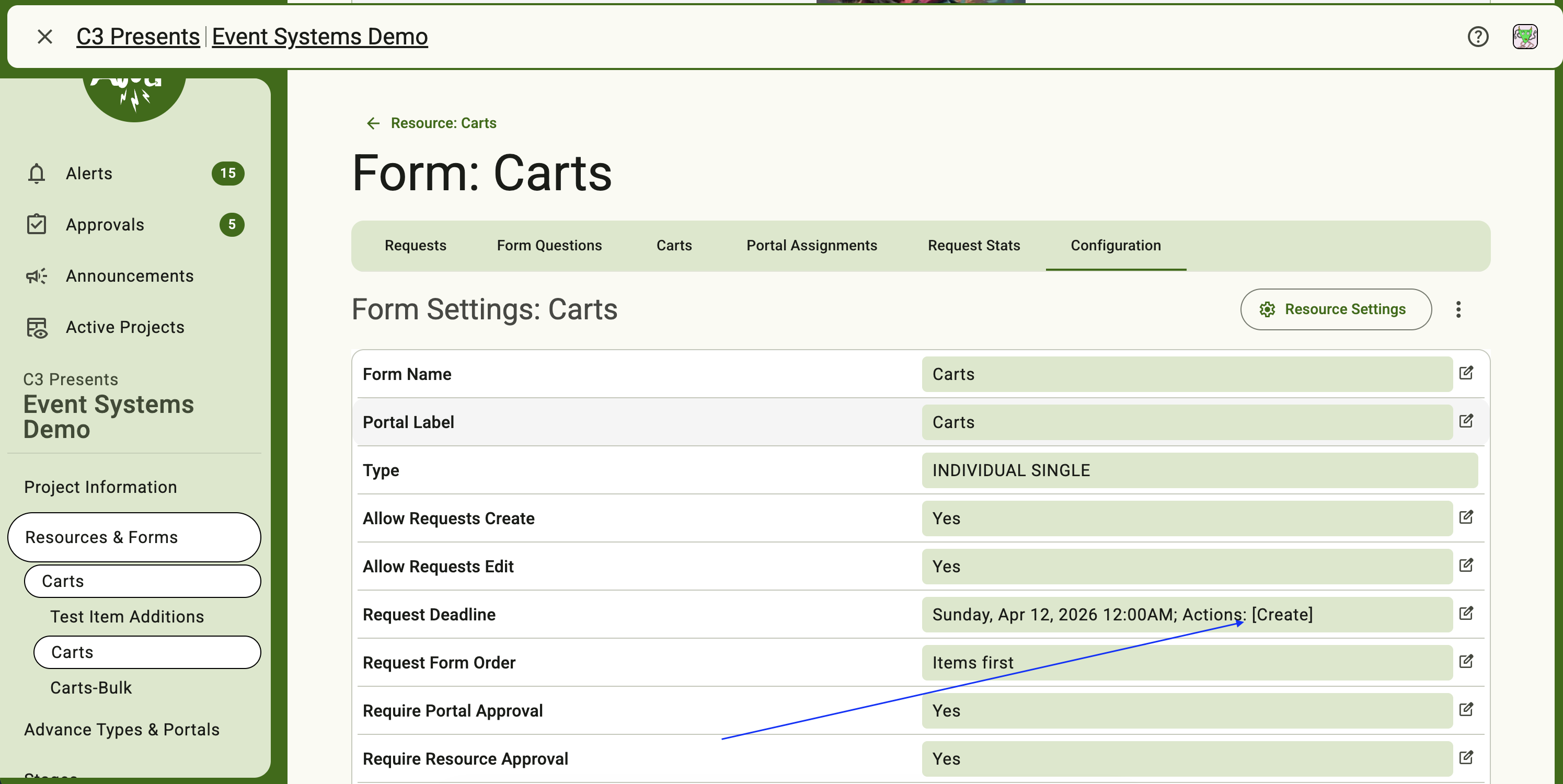The height and width of the screenshot is (784, 1563).
Task: Open the three-dot more options menu
Action: click(x=1458, y=309)
